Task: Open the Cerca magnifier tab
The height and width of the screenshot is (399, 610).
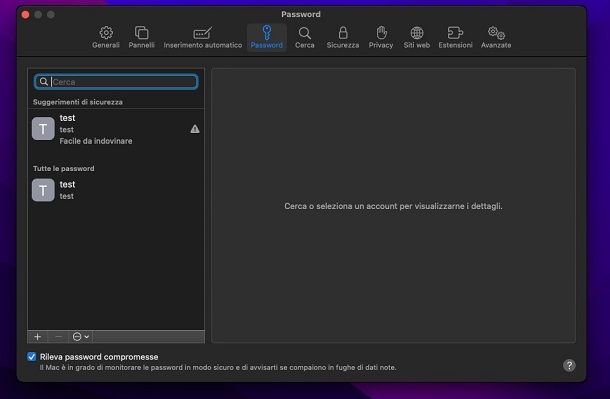Action: (304, 37)
